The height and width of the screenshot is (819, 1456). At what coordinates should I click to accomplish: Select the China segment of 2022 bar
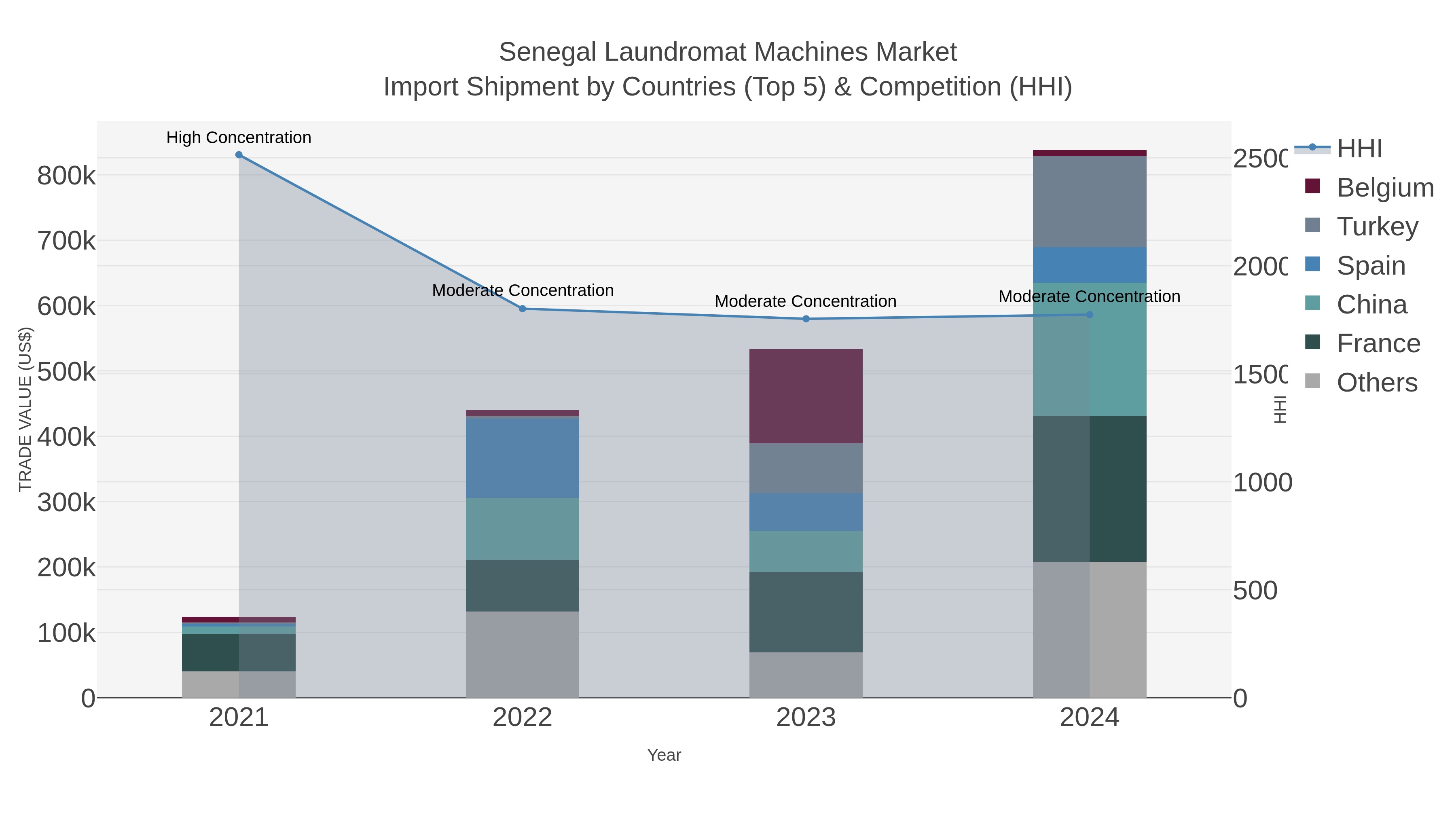coord(522,529)
